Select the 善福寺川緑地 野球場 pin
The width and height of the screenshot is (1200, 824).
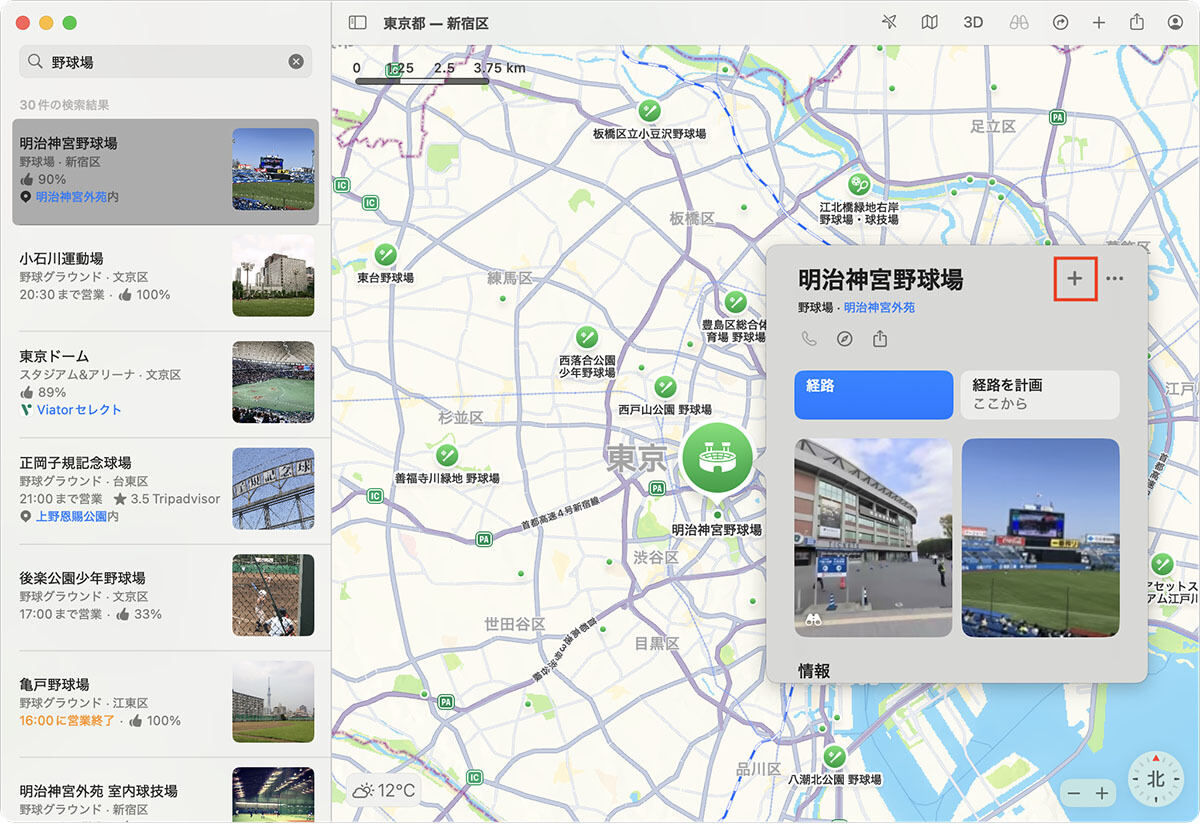point(447,456)
